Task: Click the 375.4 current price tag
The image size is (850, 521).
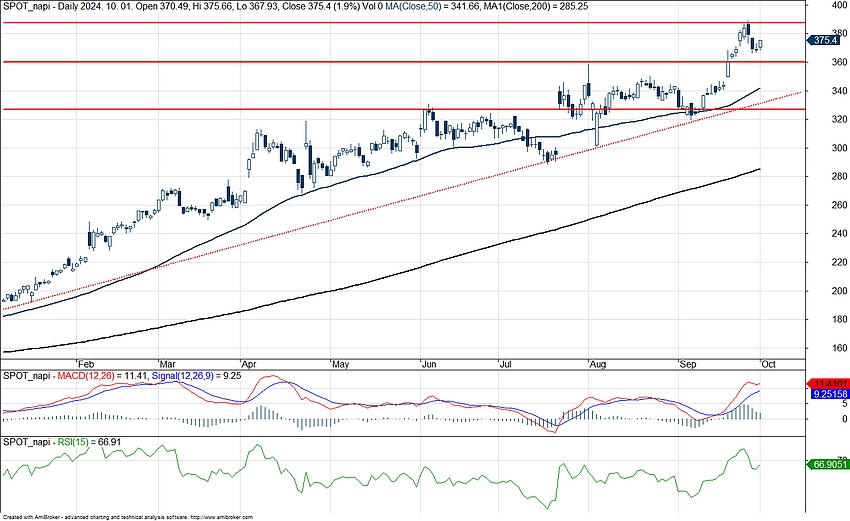Action: [825, 41]
